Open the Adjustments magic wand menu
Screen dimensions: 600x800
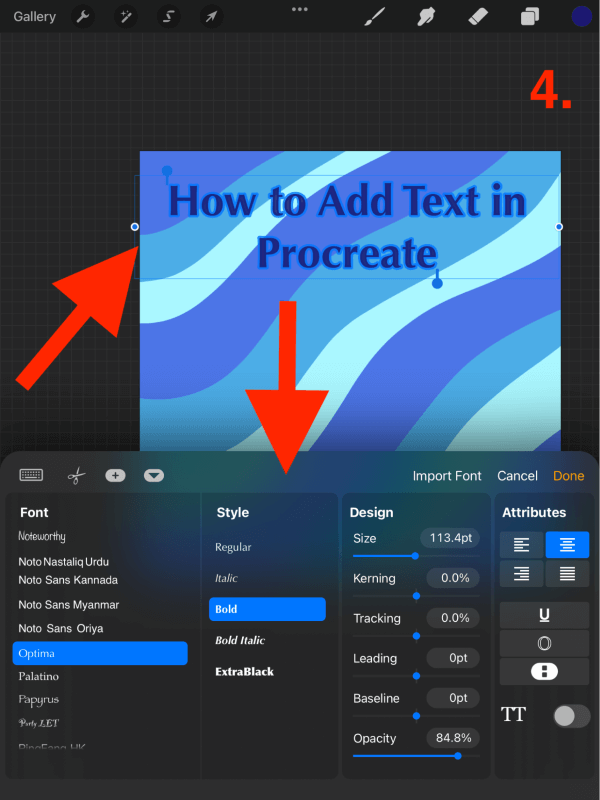(126, 17)
